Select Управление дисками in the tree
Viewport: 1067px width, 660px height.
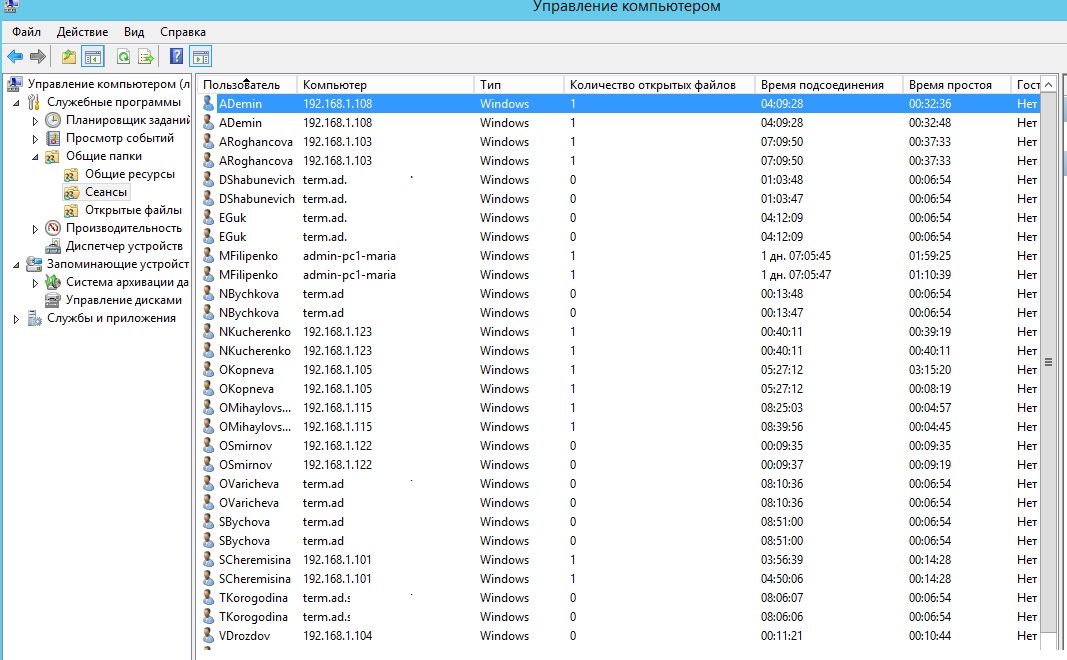pyautogui.click(x=124, y=300)
